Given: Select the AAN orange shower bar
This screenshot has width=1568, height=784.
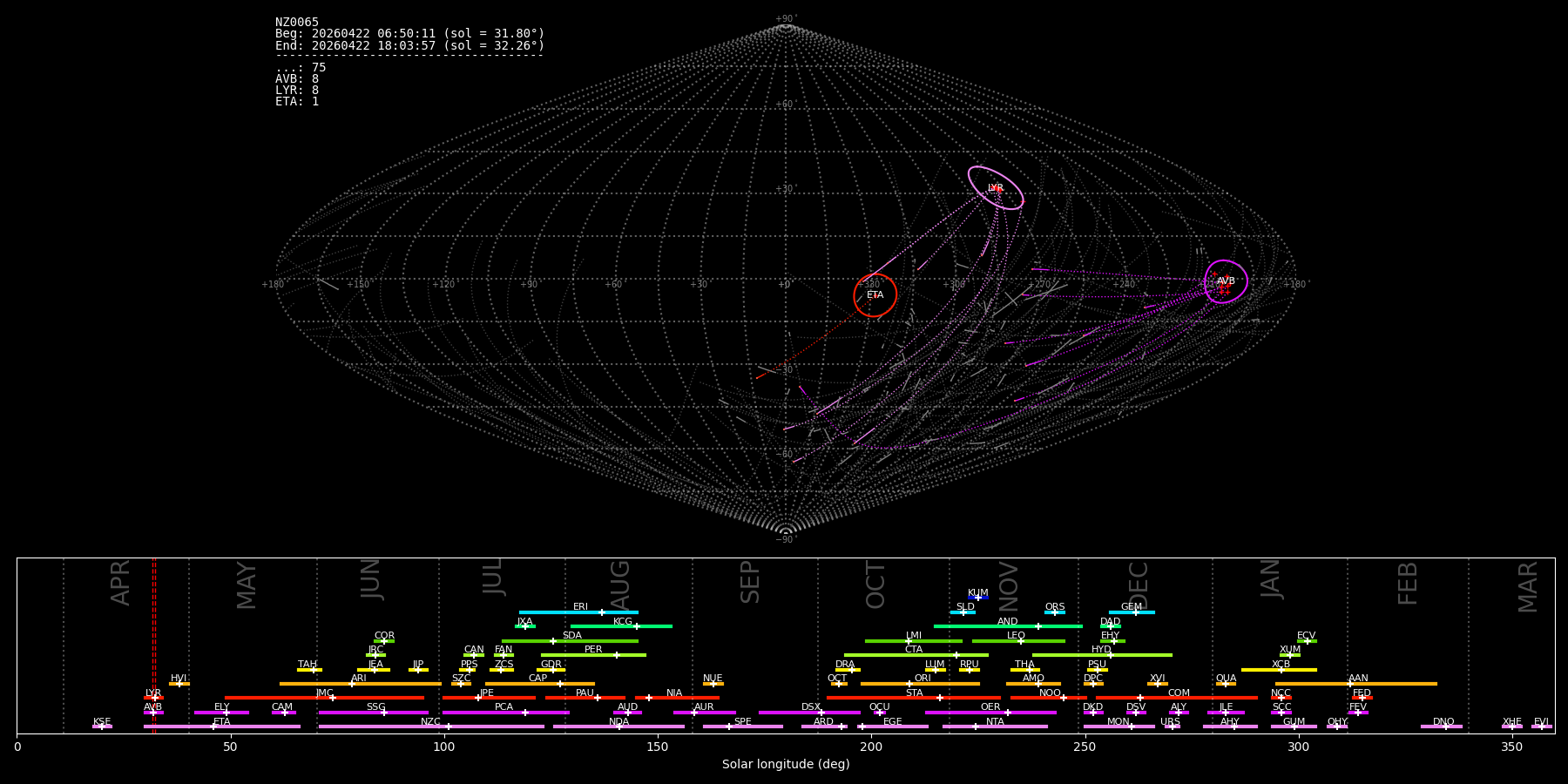Looking at the screenshot, I should click(1356, 684).
